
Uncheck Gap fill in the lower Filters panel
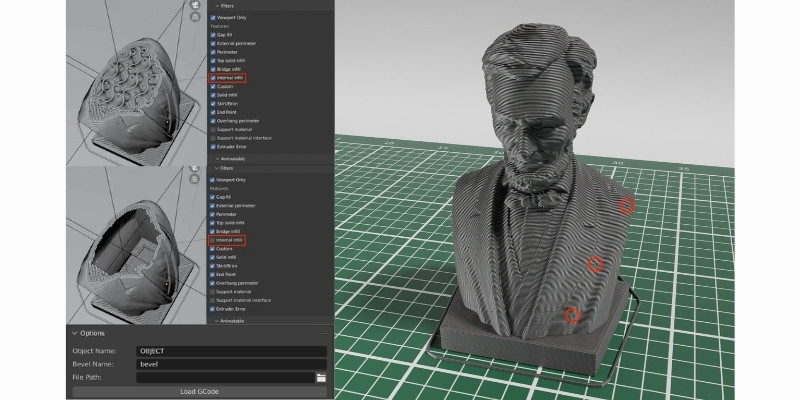click(x=213, y=197)
